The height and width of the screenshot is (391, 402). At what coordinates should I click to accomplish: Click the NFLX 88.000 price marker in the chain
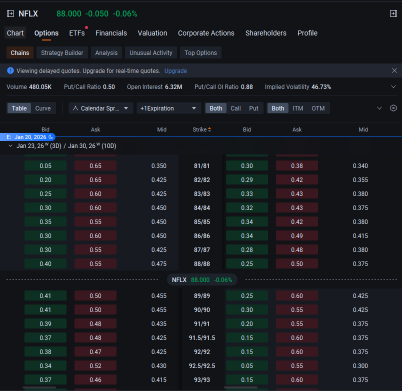coord(202,280)
